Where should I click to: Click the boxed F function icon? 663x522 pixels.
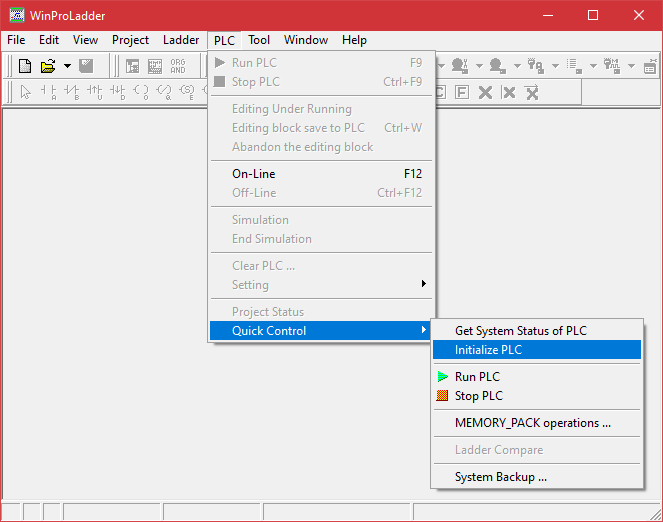462,92
